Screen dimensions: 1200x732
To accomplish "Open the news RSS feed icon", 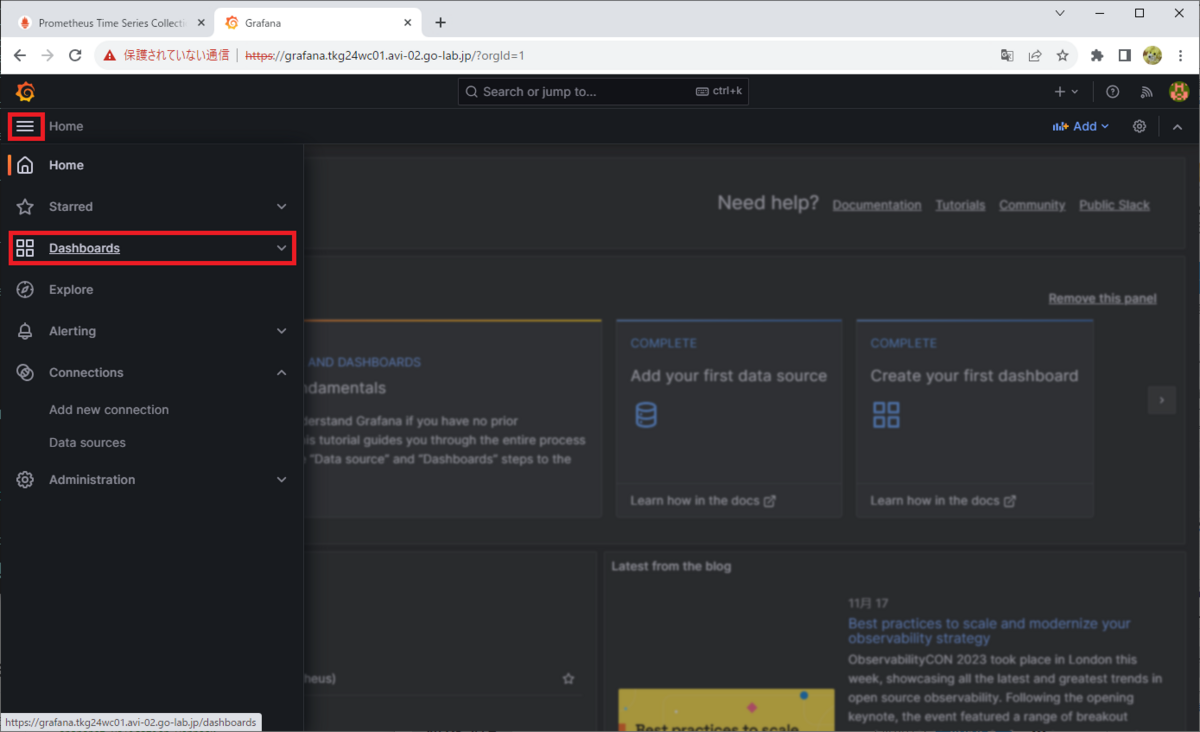I will click(x=1146, y=92).
